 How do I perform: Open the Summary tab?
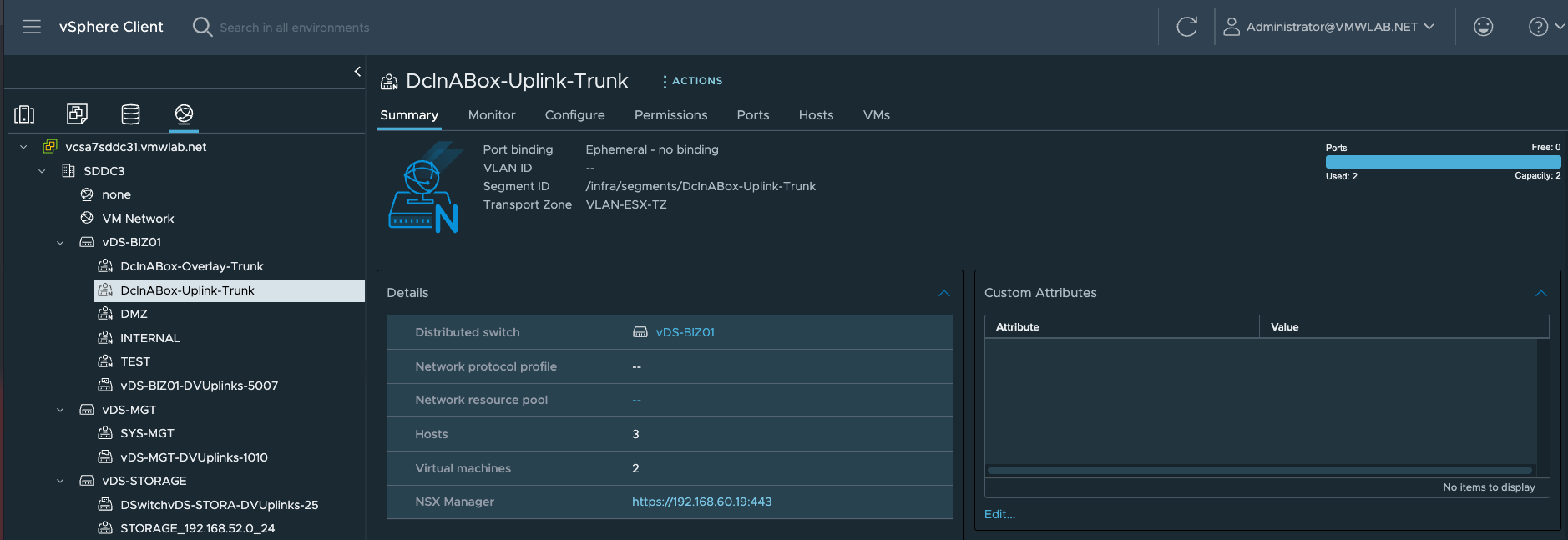point(409,115)
